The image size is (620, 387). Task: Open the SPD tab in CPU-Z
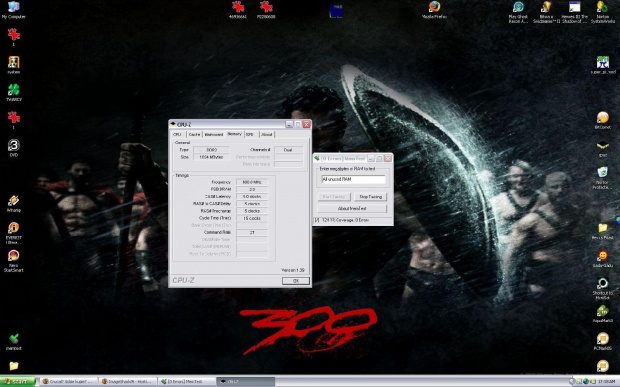(x=250, y=134)
